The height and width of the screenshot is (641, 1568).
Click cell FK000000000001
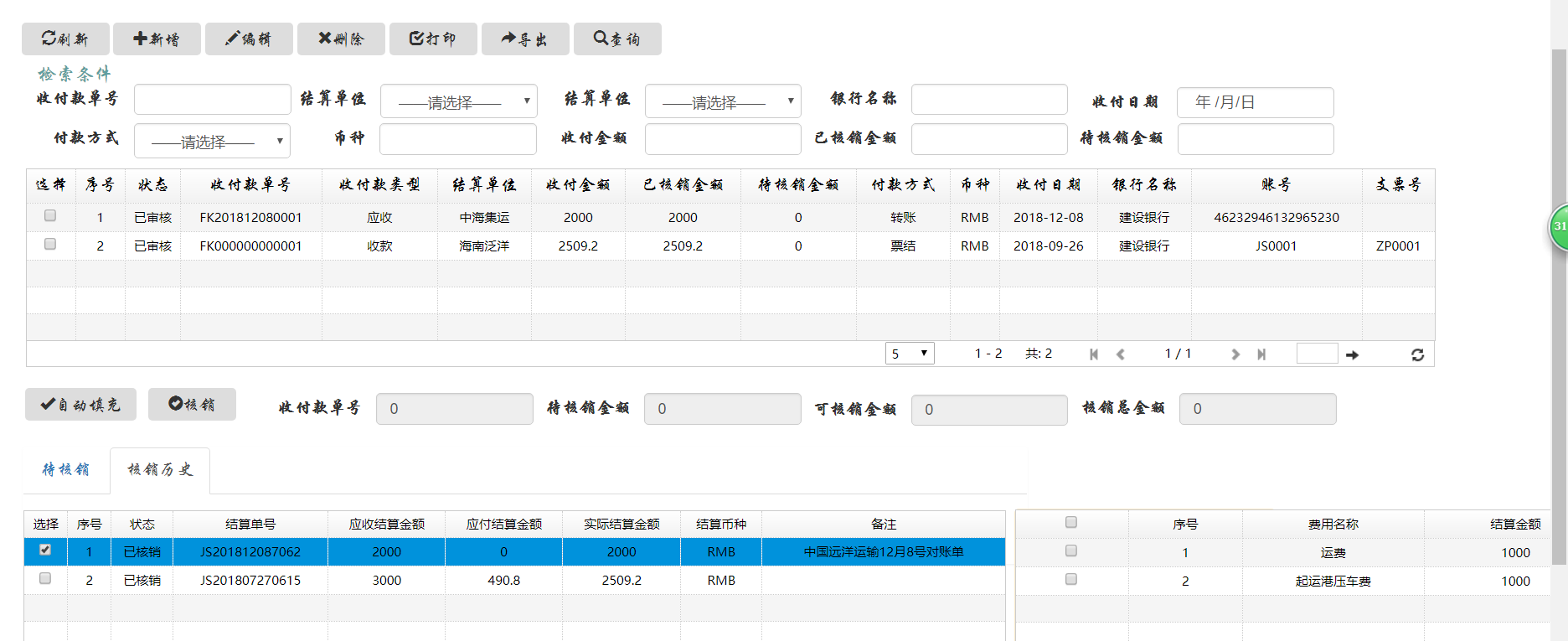click(250, 246)
